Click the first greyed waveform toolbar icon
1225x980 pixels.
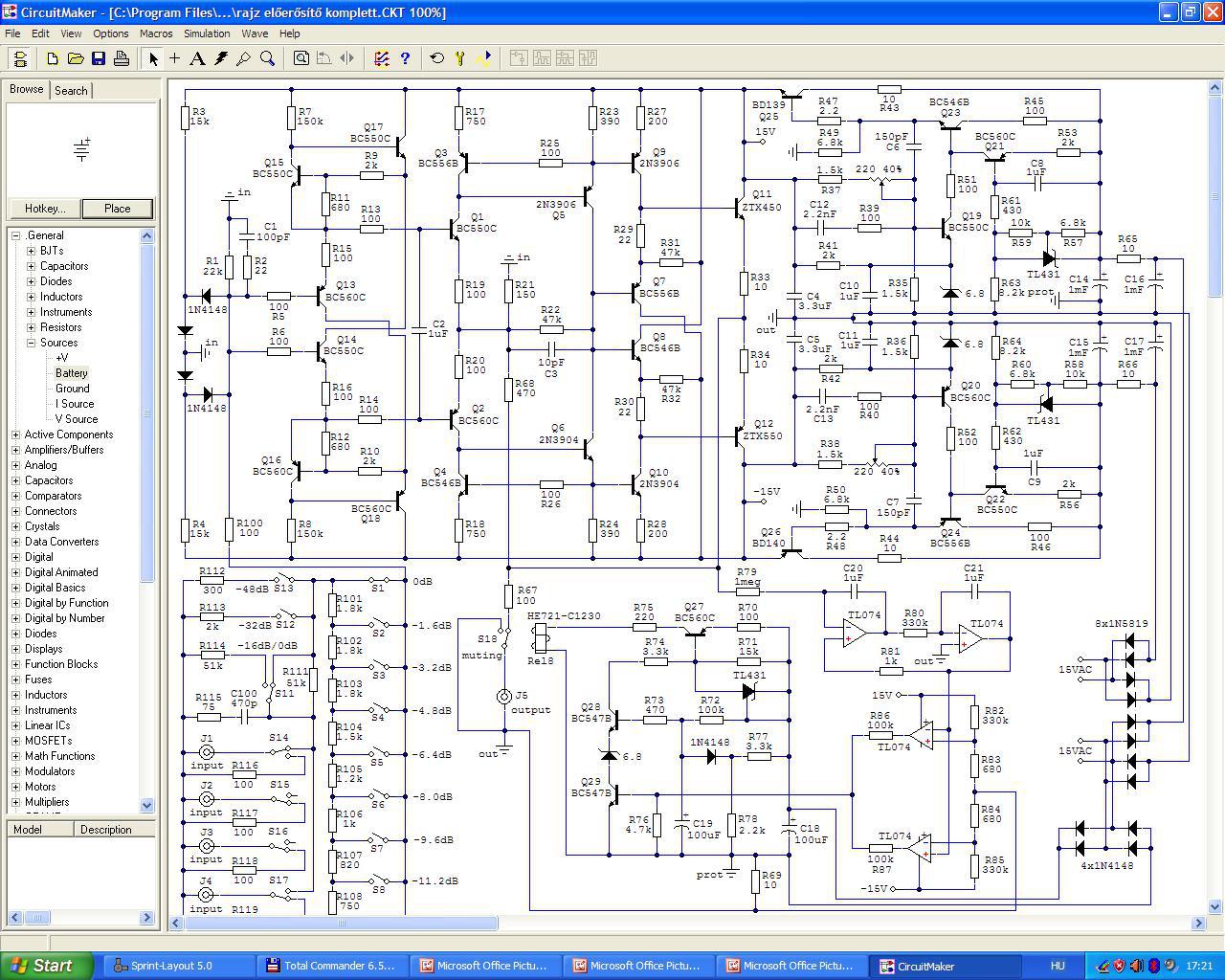point(518,58)
